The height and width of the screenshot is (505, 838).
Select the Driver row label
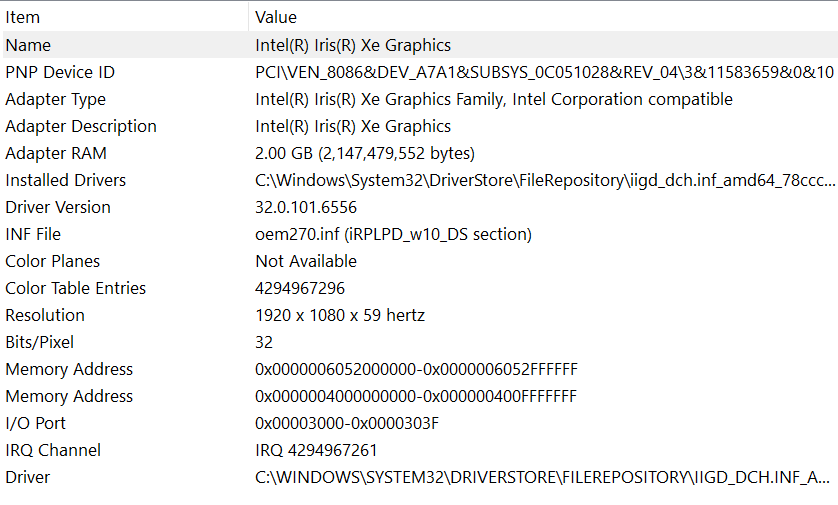(x=28, y=477)
